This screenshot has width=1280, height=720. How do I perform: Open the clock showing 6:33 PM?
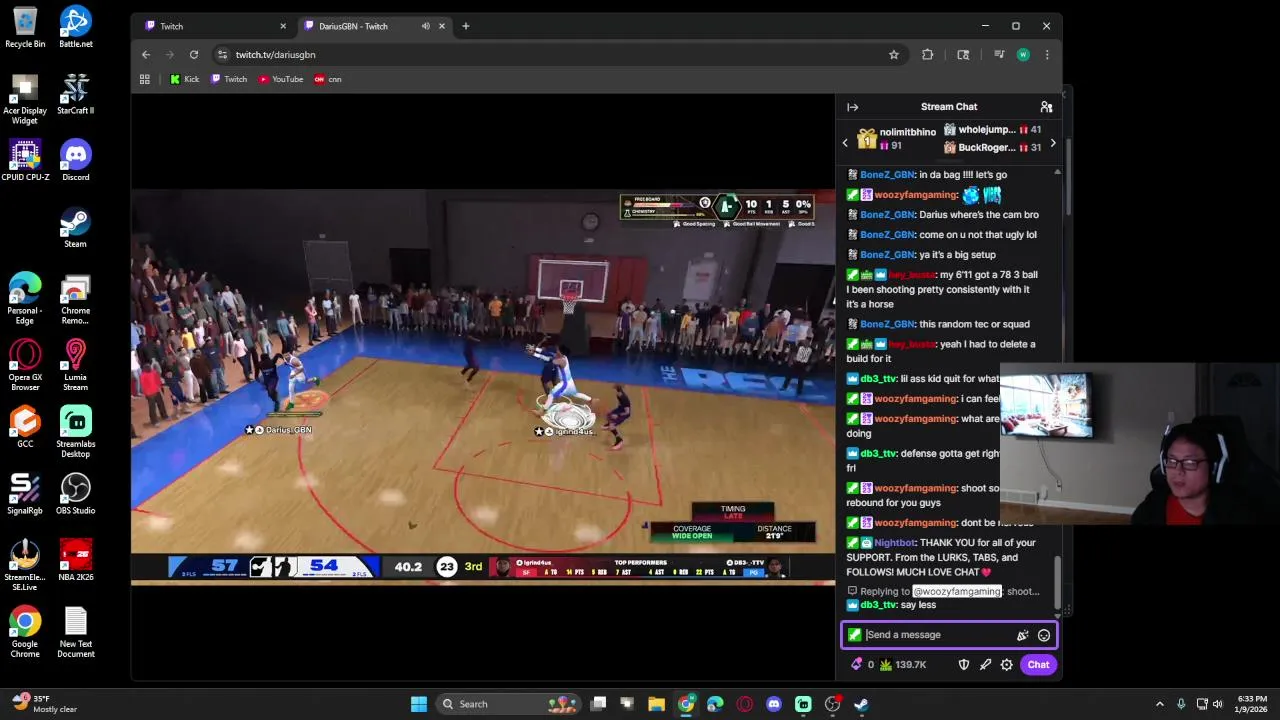tap(1252, 704)
